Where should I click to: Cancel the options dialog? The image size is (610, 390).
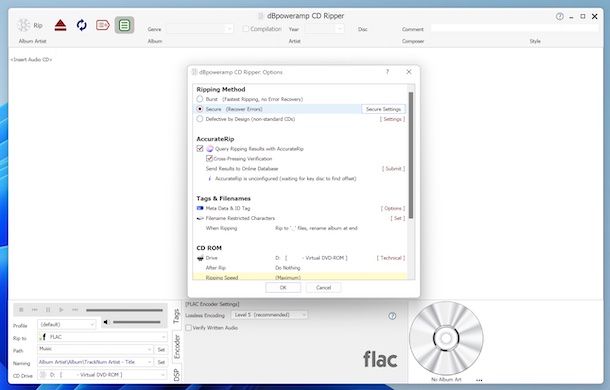[323, 288]
